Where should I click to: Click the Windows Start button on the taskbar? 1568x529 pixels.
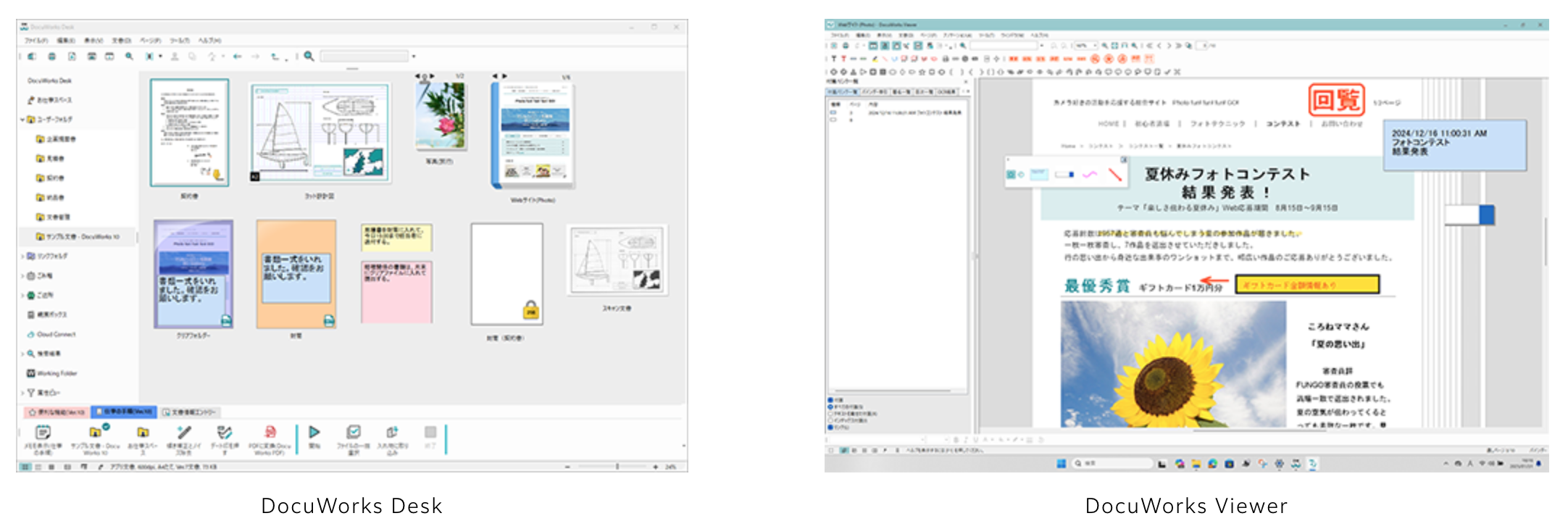(x=1061, y=463)
